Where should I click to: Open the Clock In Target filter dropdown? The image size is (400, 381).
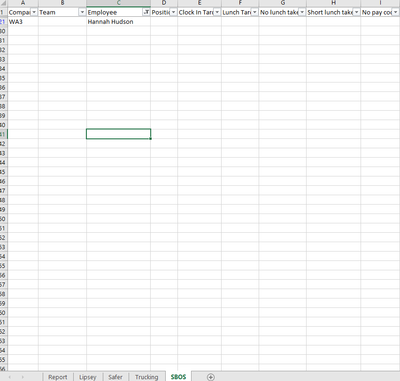[x=217, y=12]
